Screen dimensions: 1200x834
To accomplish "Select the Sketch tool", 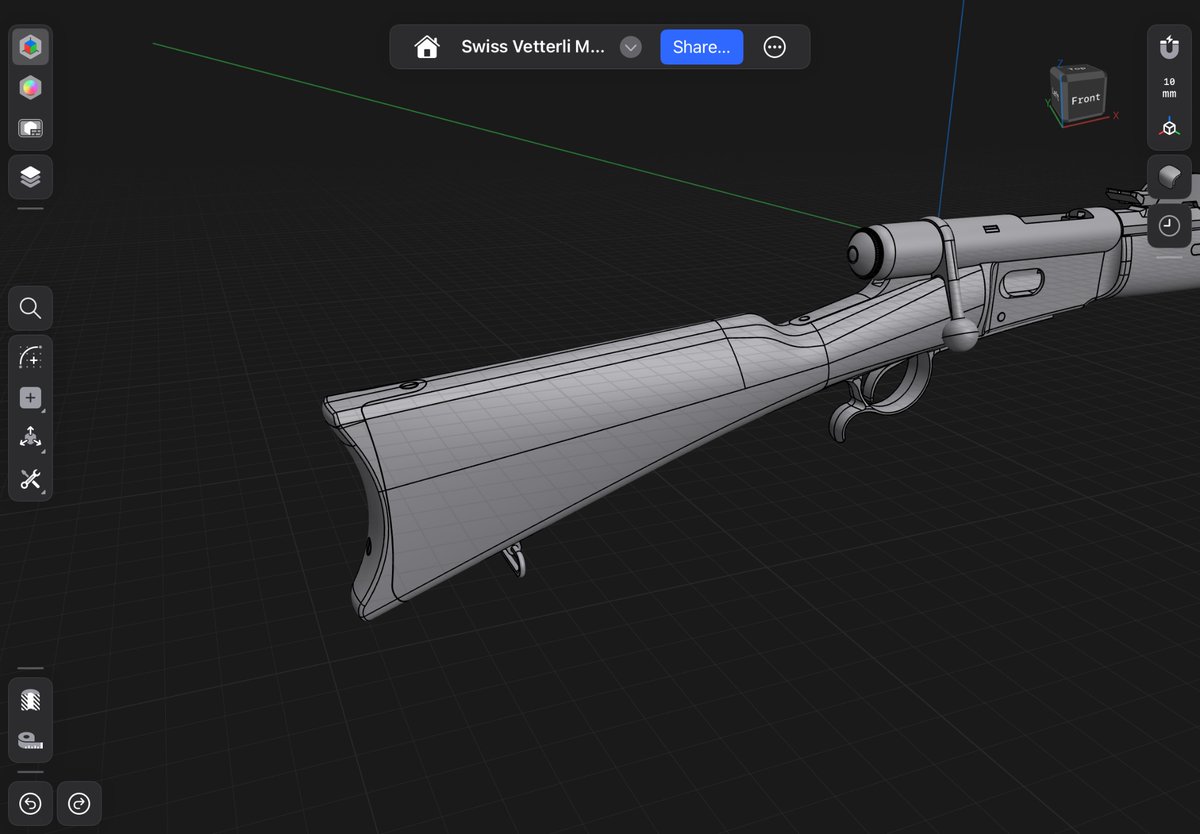I will point(30,358).
